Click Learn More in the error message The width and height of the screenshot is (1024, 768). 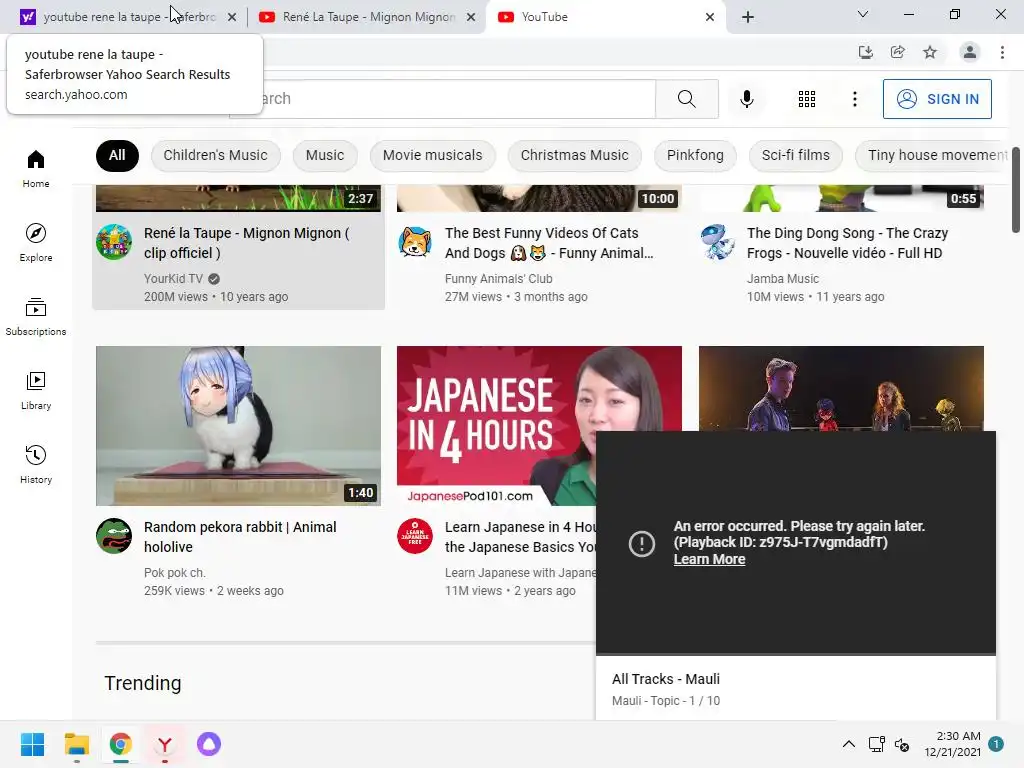click(709, 560)
